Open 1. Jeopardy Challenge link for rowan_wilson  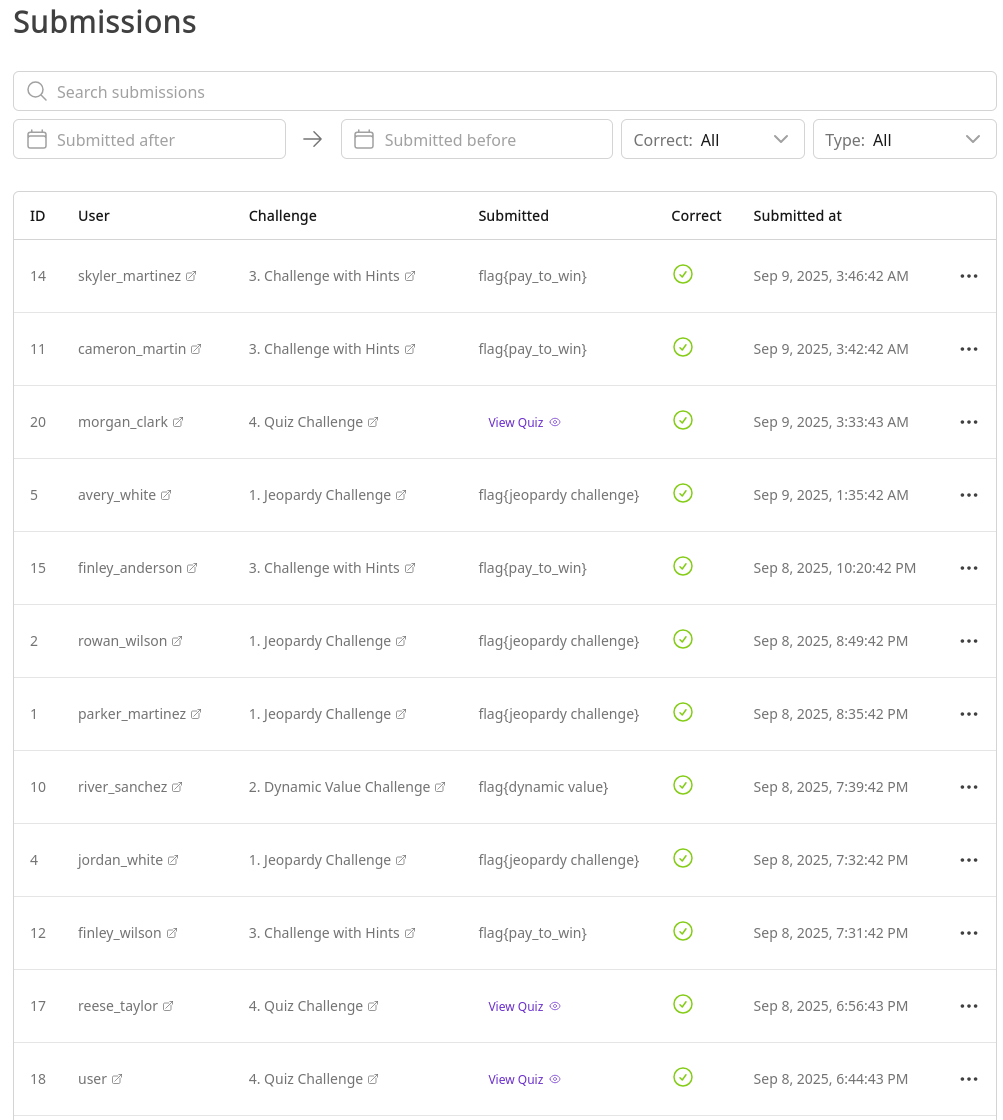[319, 641]
